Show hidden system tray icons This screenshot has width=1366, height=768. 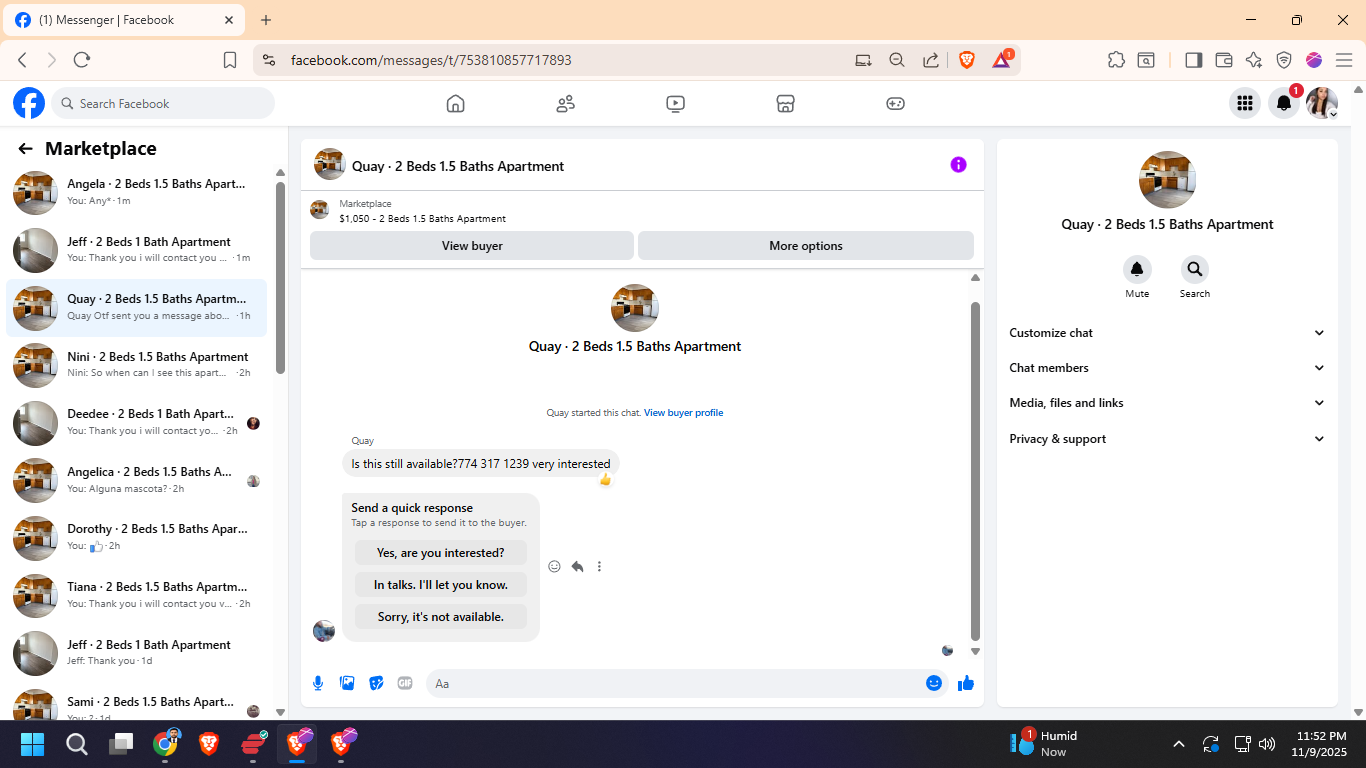pyautogui.click(x=1178, y=744)
